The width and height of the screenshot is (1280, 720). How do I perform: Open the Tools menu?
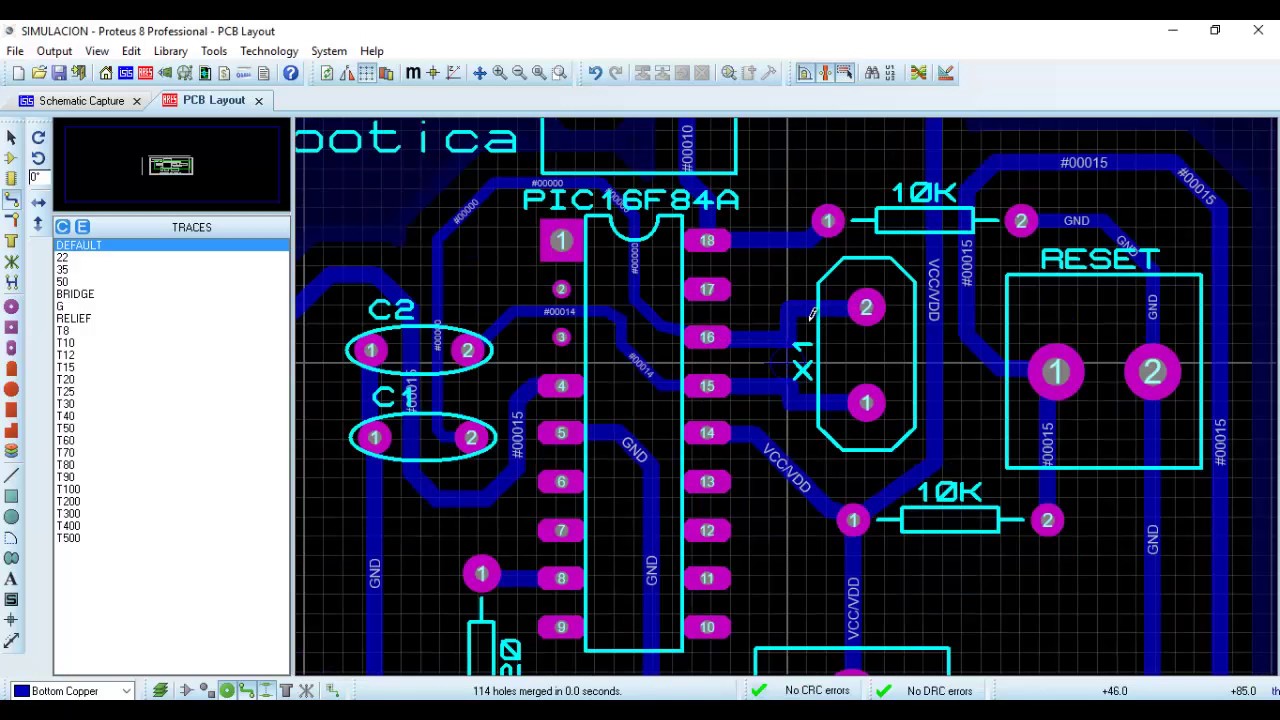214,51
